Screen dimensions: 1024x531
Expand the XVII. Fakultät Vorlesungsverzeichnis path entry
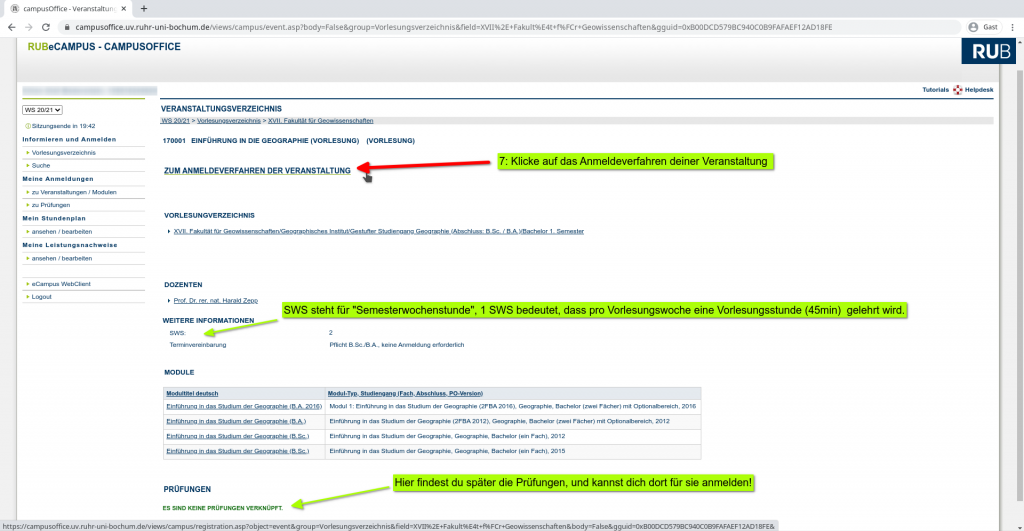(378, 231)
